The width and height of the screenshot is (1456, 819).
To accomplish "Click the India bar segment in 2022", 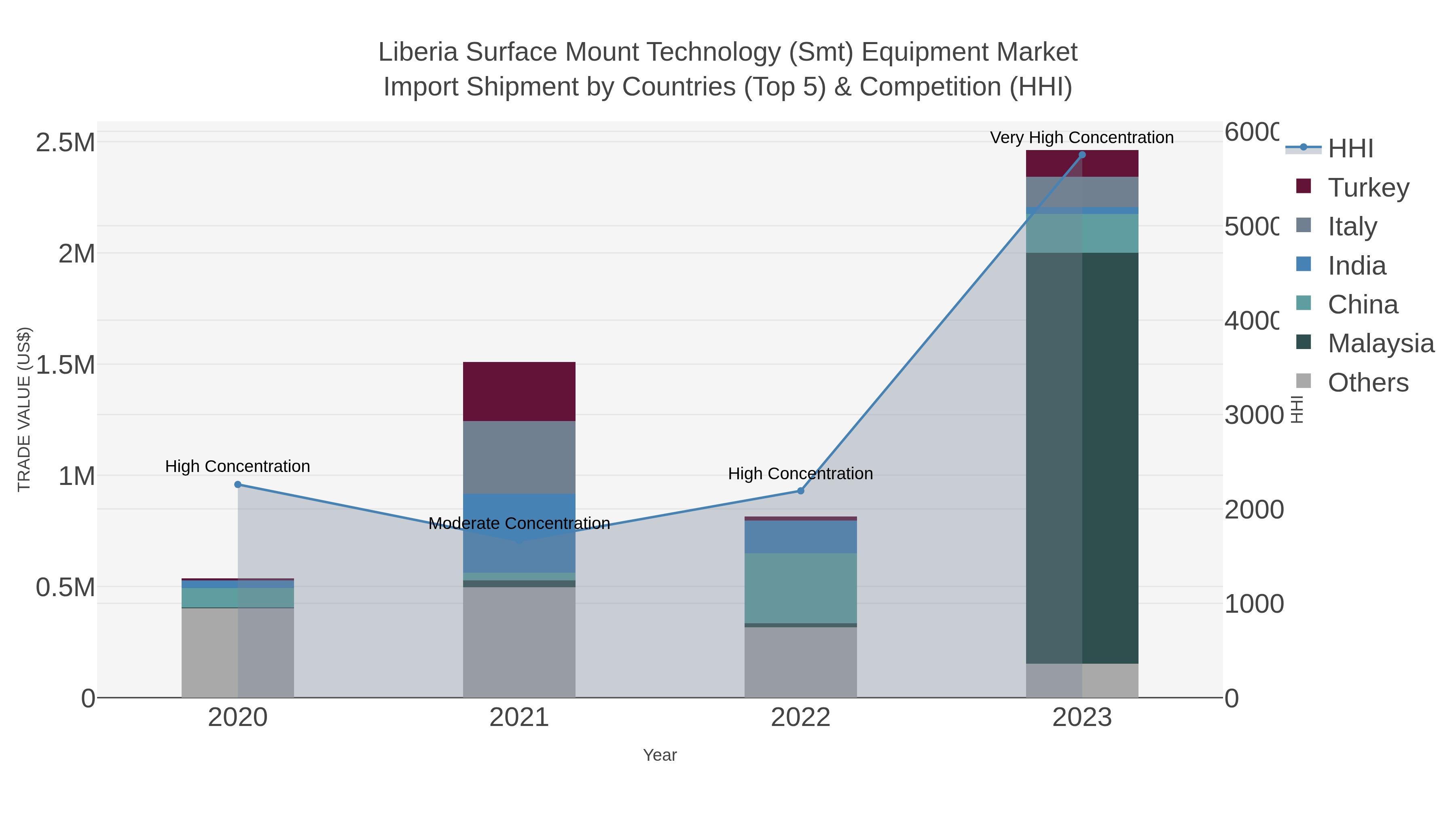I will point(800,536).
